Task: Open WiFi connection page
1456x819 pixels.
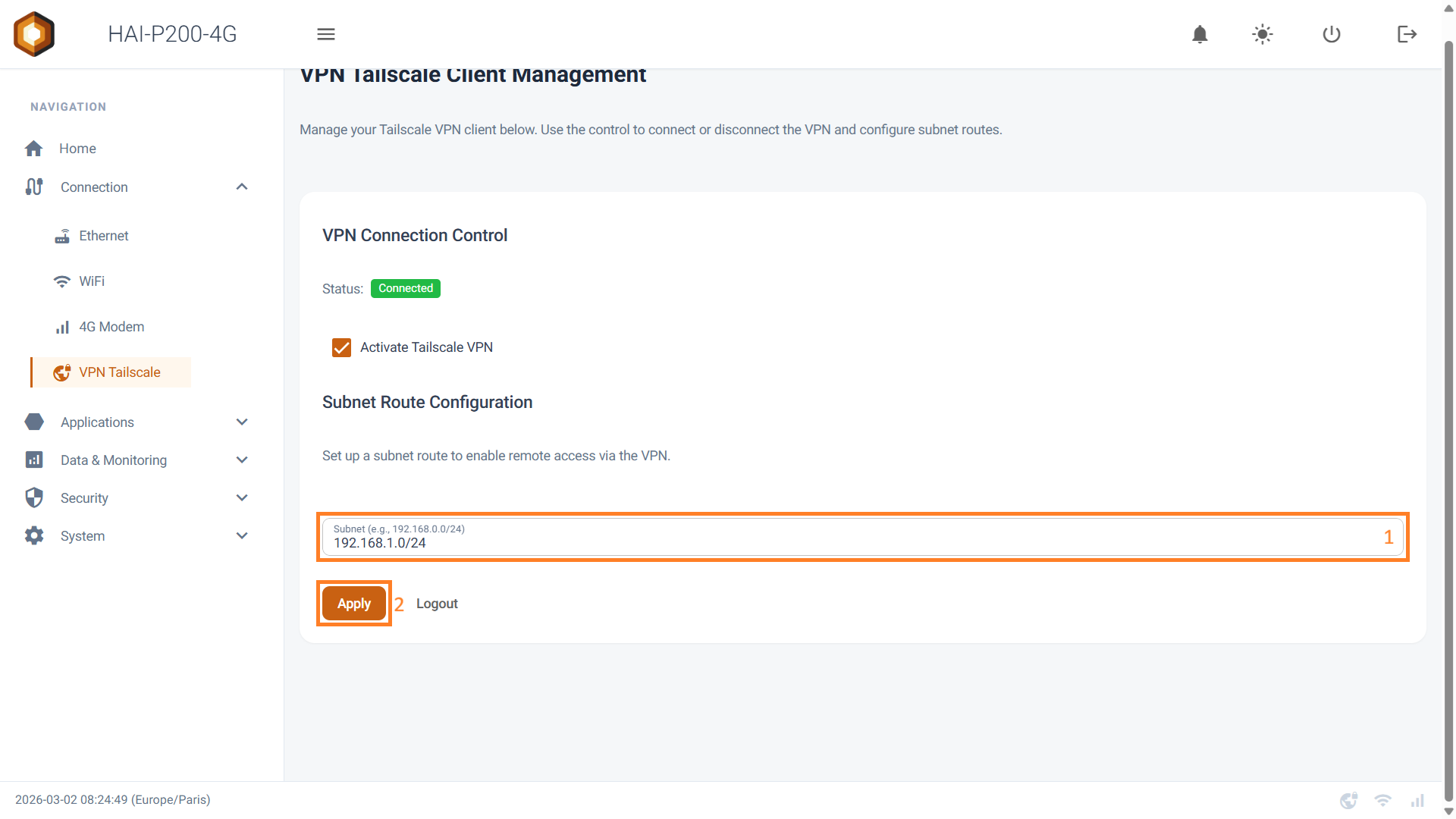Action: click(x=92, y=281)
